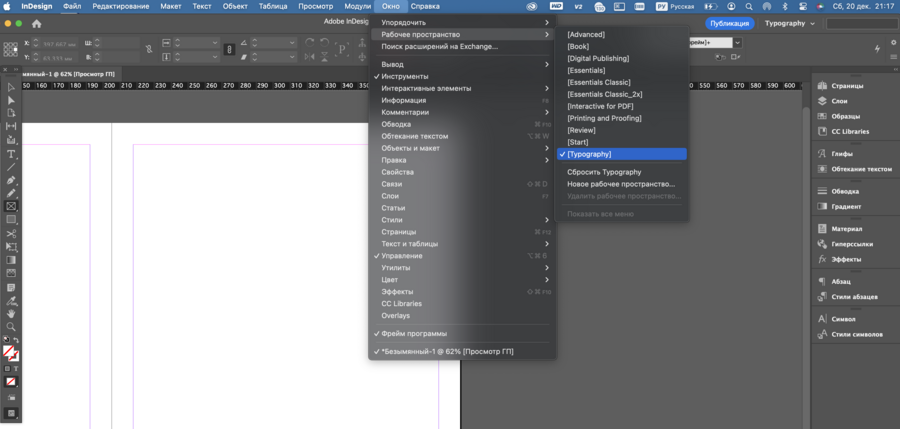Select the Line tool

(11, 167)
